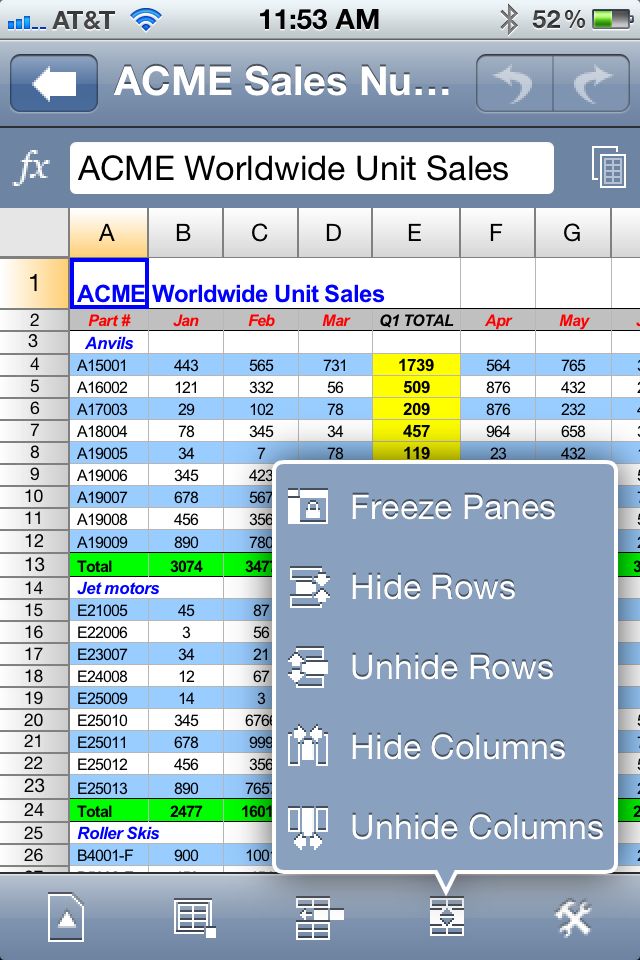This screenshot has width=640, height=960.
Task: Tap the insert rows/columns icon in bottom toolbar
Action: click(x=319, y=917)
